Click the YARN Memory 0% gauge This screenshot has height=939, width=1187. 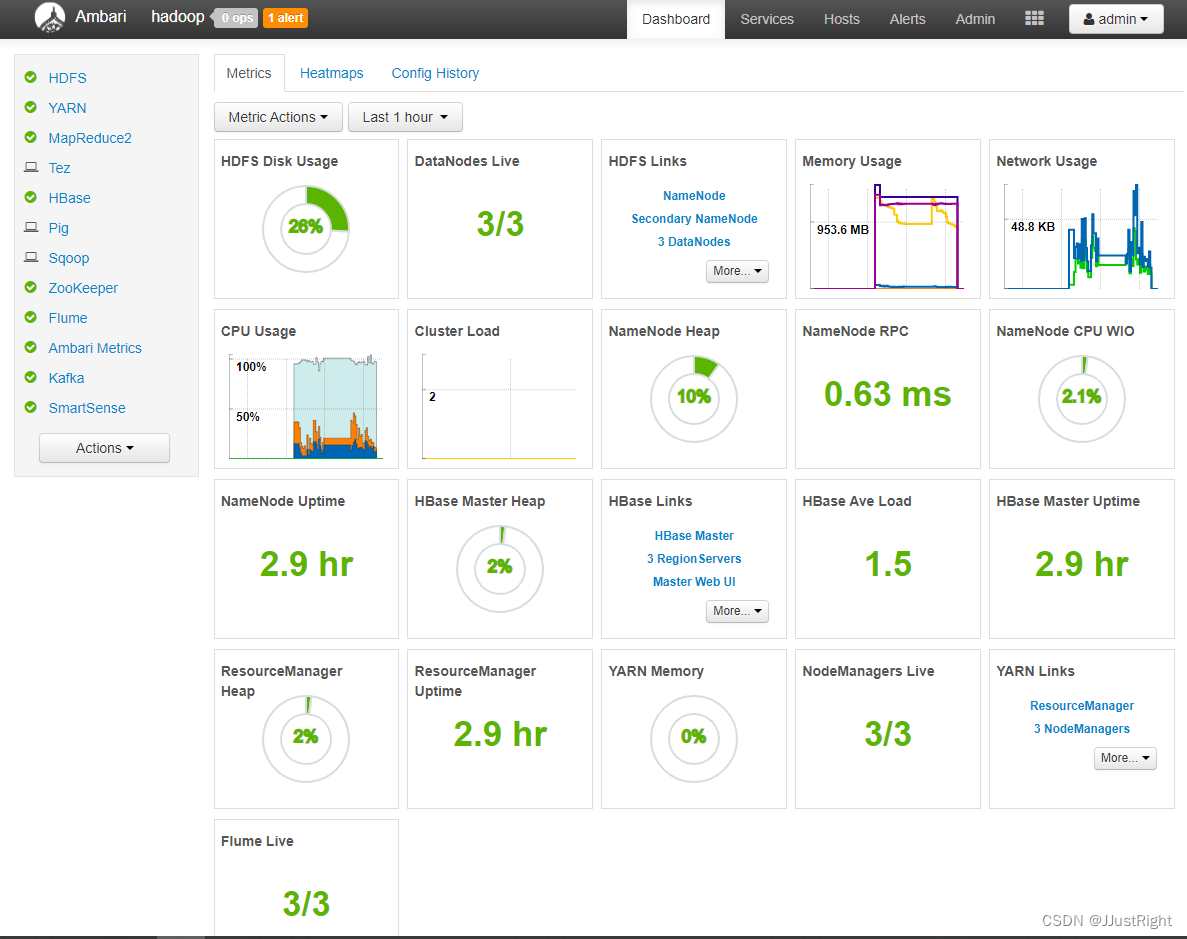[693, 738]
